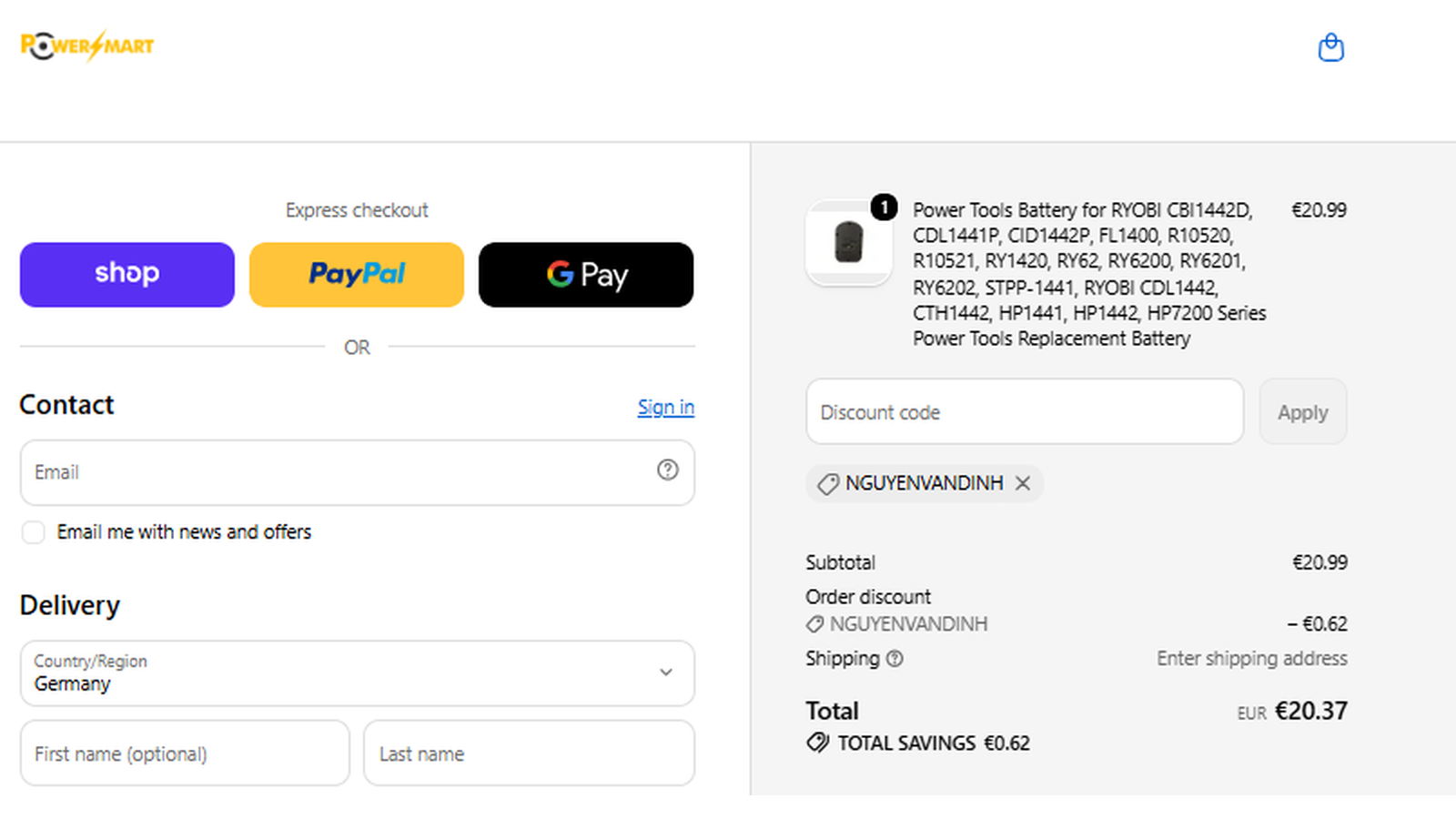The width and height of the screenshot is (1456, 819).
Task: Click the battery product thumbnail
Action: tap(848, 243)
